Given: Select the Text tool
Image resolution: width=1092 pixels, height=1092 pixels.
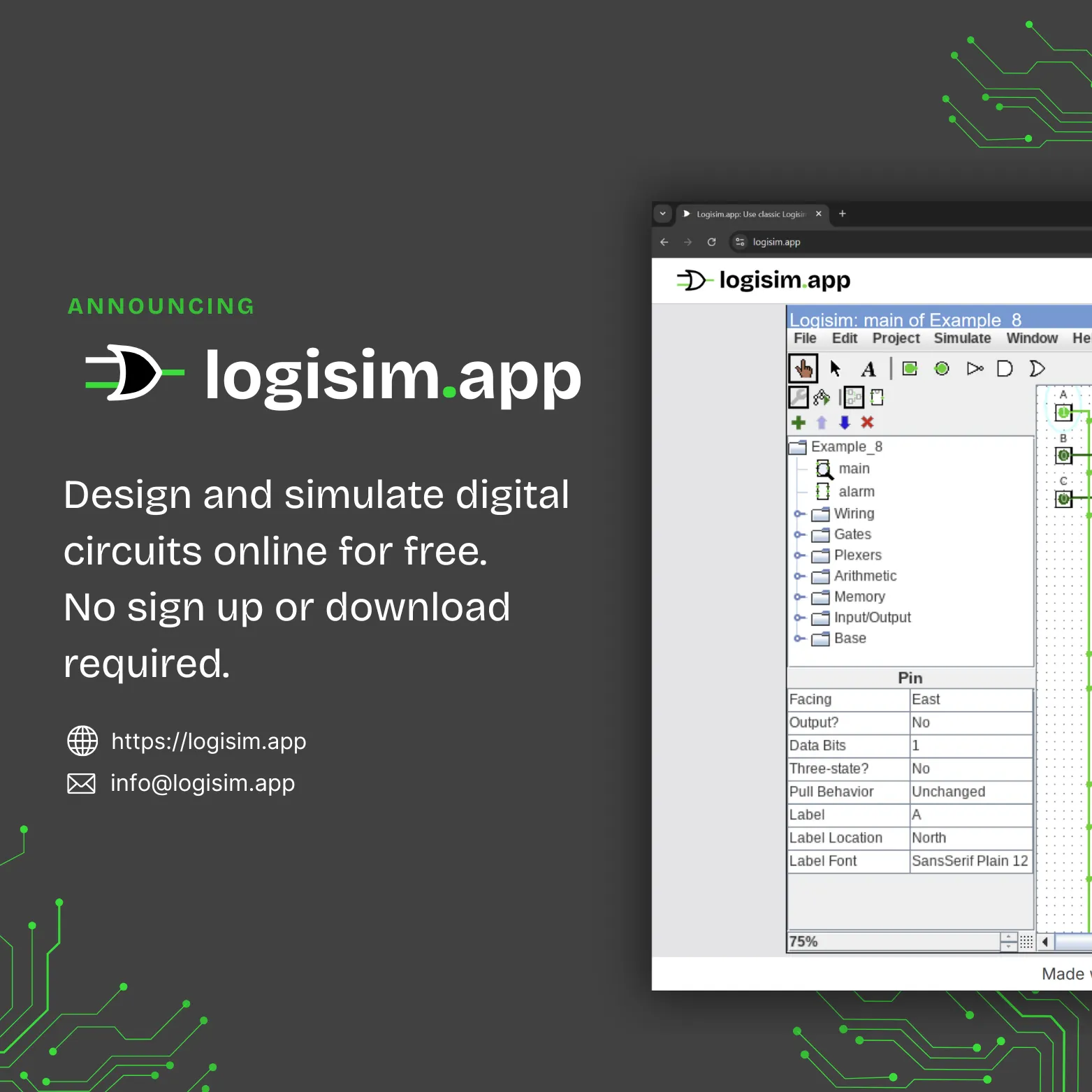Looking at the screenshot, I should click(868, 368).
